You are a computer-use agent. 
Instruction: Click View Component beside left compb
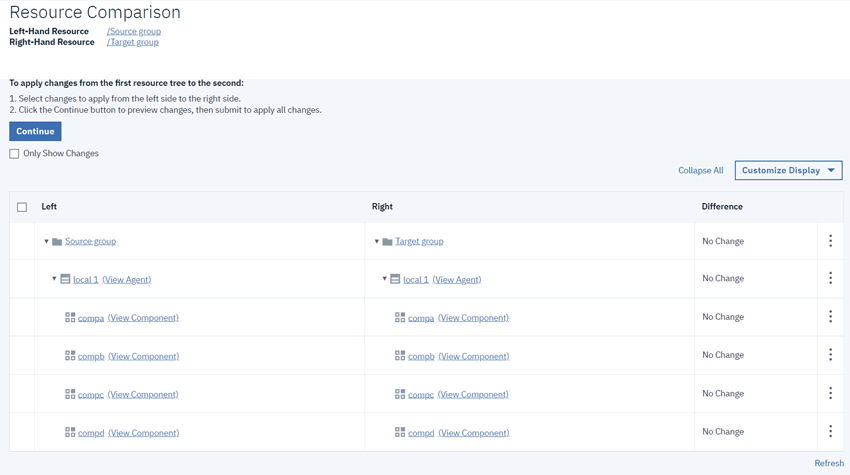tap(144, 356)
